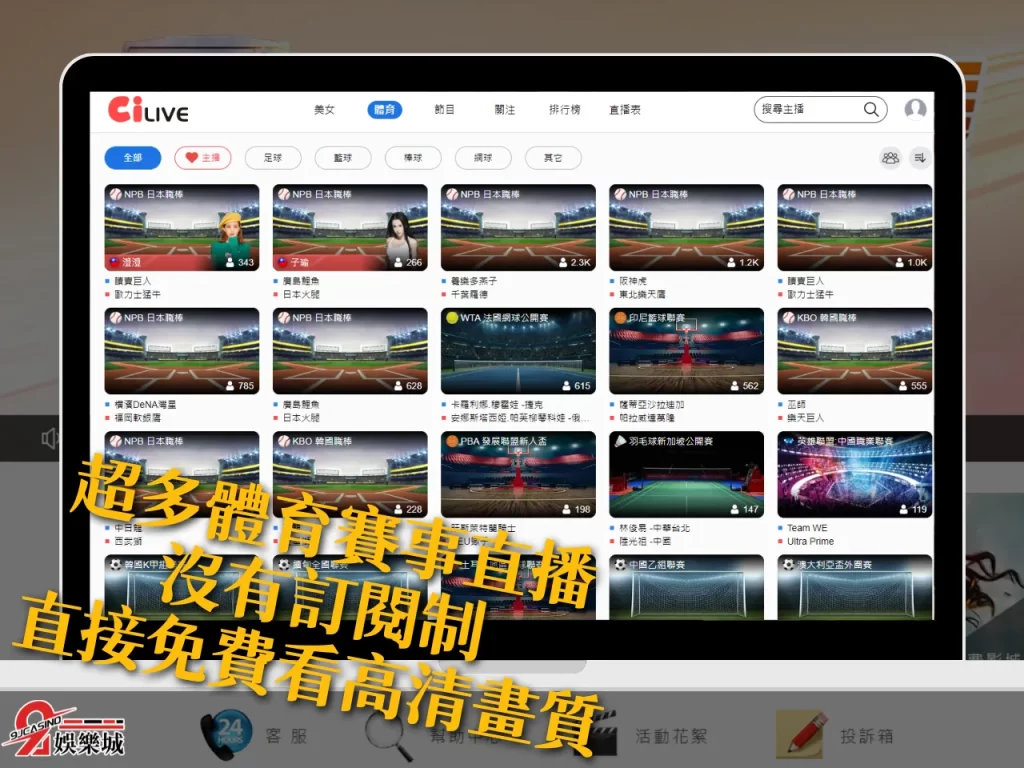Enable the 足球 category filter
Viewport: 1024px width, 768px height.
click(273, 158)
